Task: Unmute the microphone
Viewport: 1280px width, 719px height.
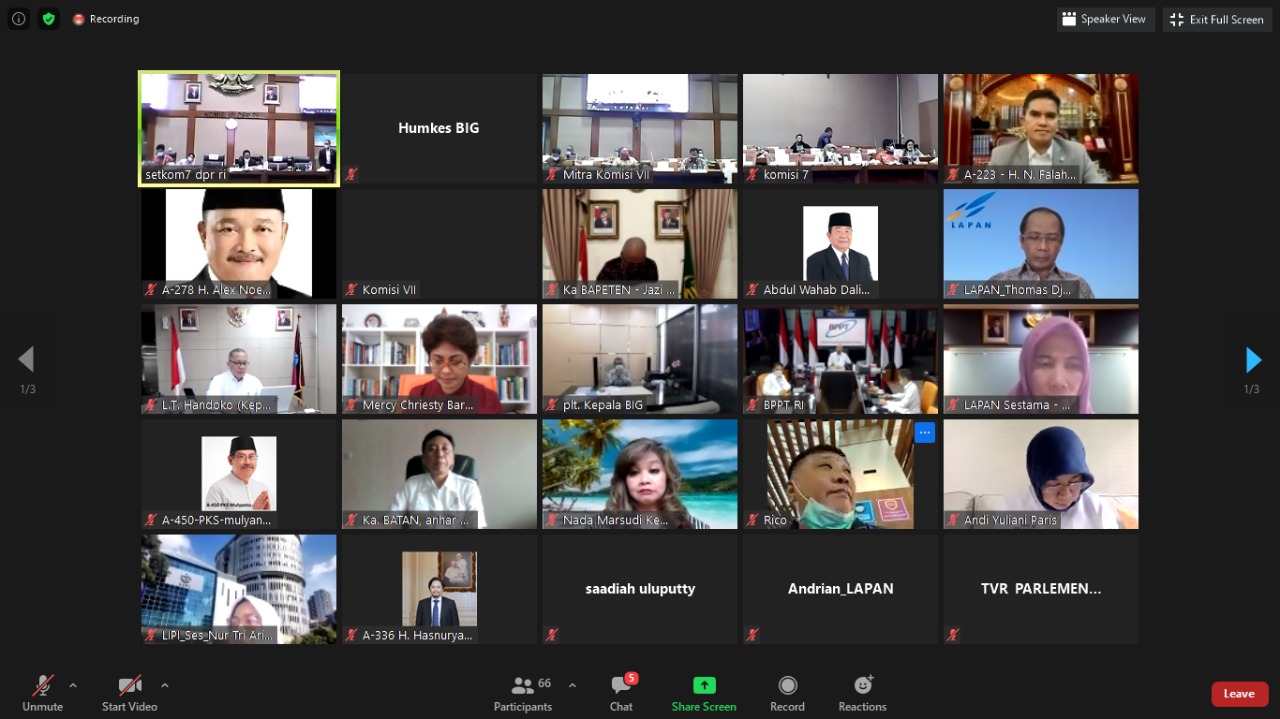Action: pos(42,693)
